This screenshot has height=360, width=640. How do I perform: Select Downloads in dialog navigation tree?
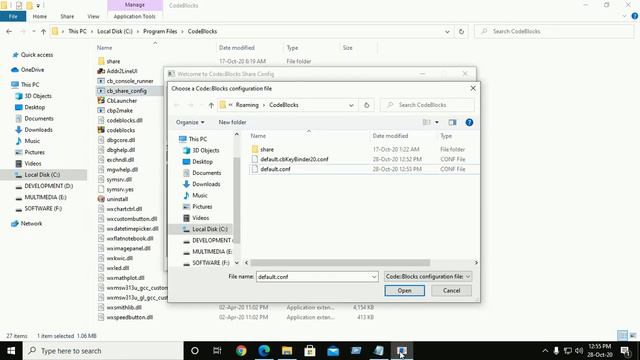(x=206, y=184)
